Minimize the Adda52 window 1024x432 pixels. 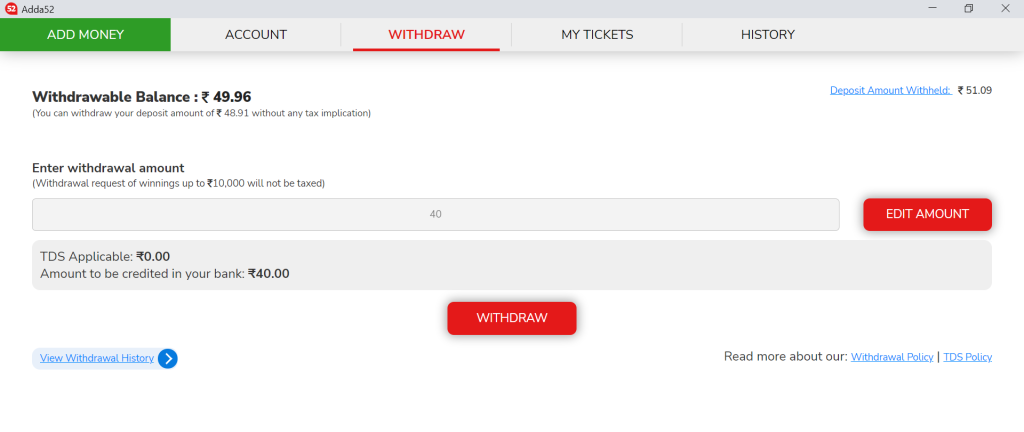(x=932, y=8)
